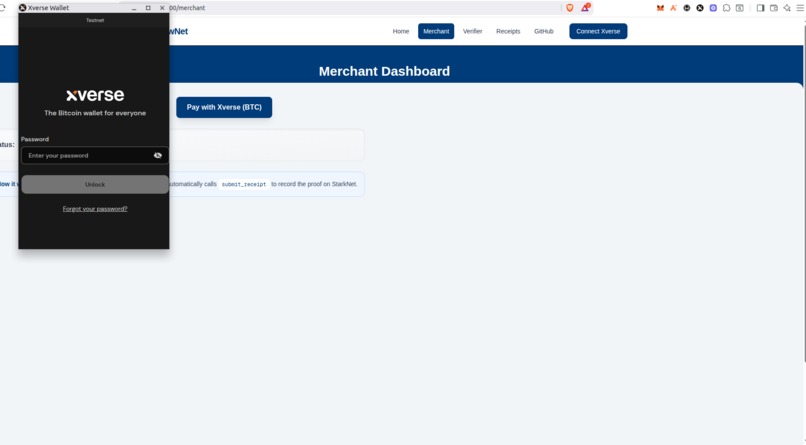Maximize the Xverse Wallet popup window
This screenshot has width=806, height=445.
[148, 8]
